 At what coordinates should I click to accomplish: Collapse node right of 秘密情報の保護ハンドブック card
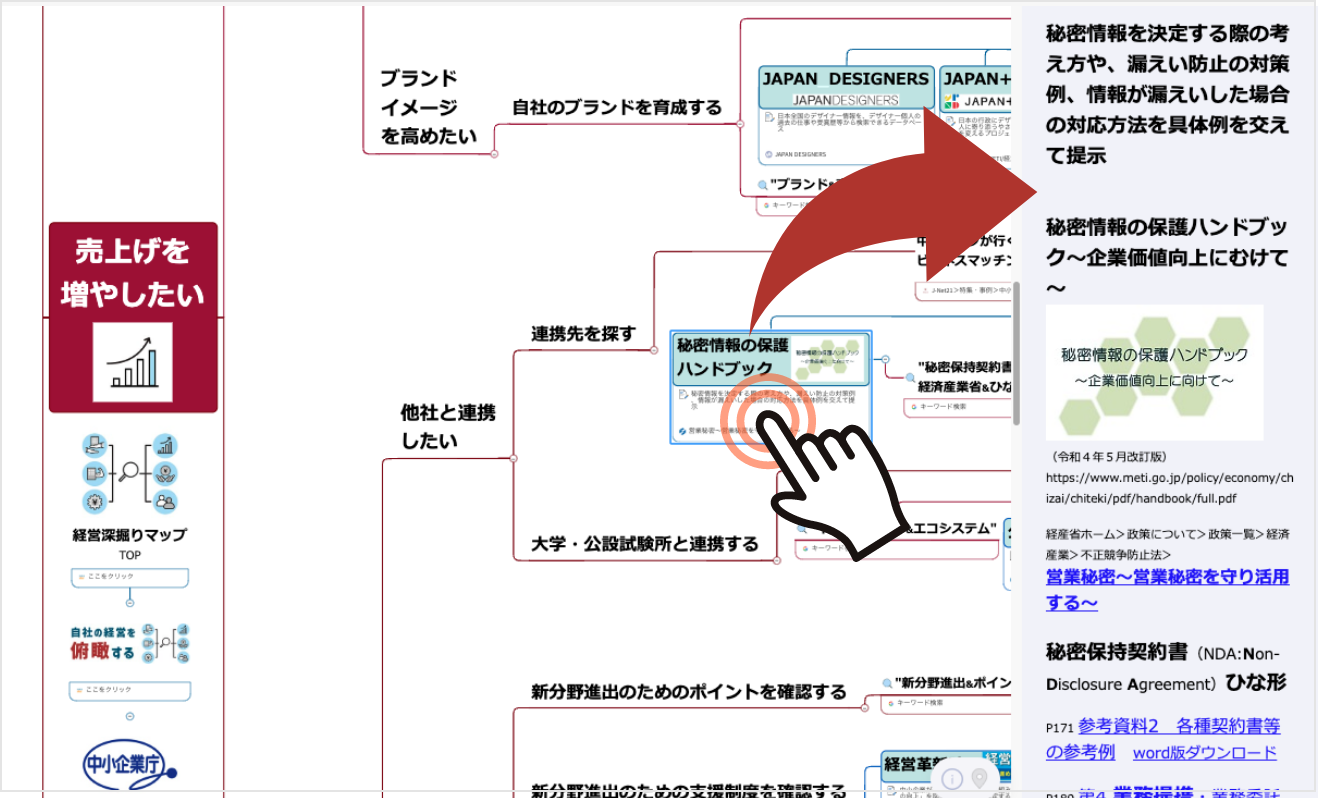[x=885, y=359]
